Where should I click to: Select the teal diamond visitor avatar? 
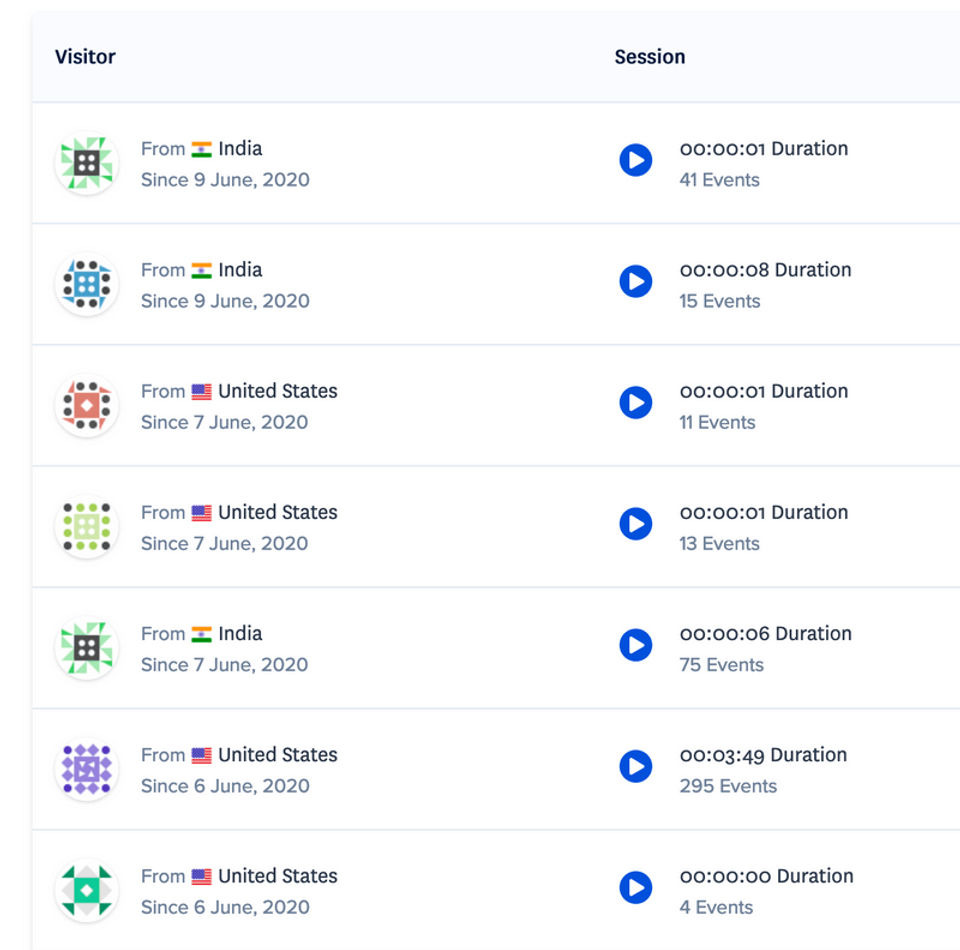(x=87, y=891)
